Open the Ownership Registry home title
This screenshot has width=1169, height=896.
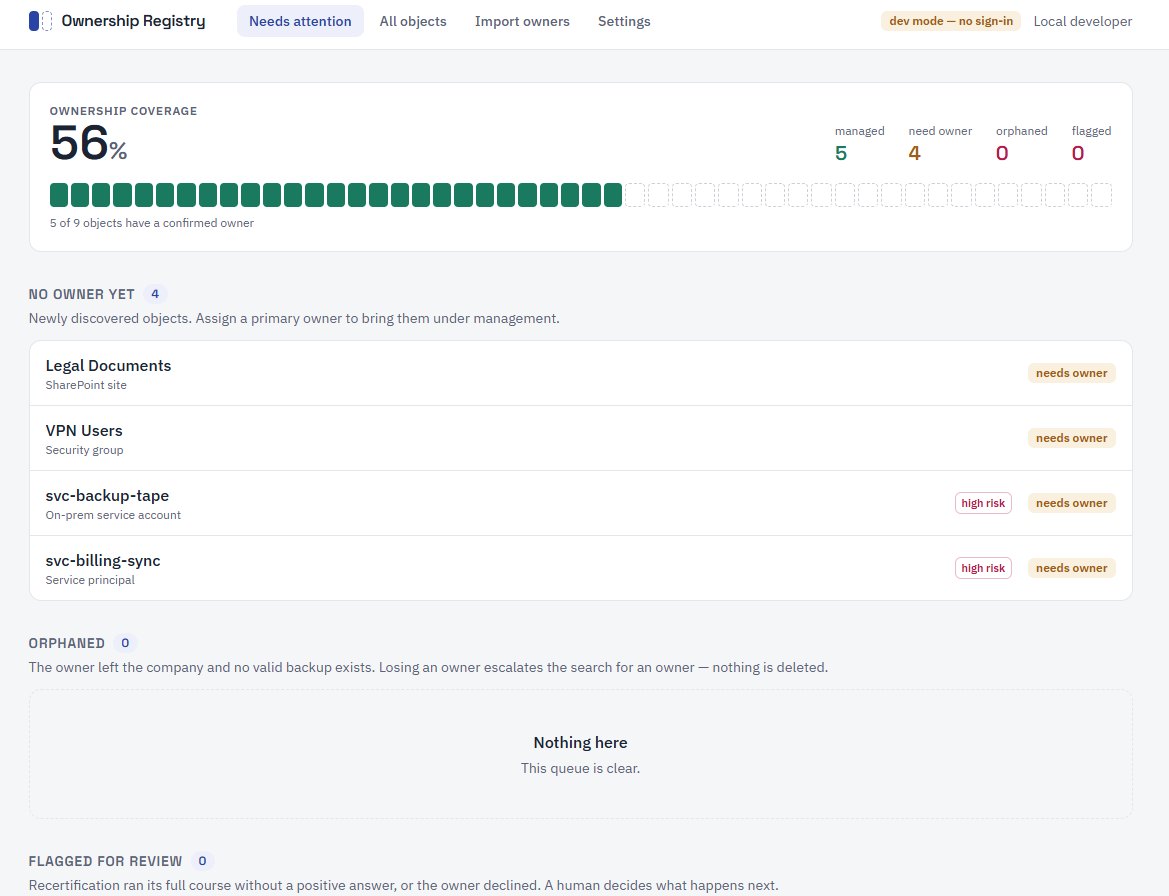[x=133, y=21]
